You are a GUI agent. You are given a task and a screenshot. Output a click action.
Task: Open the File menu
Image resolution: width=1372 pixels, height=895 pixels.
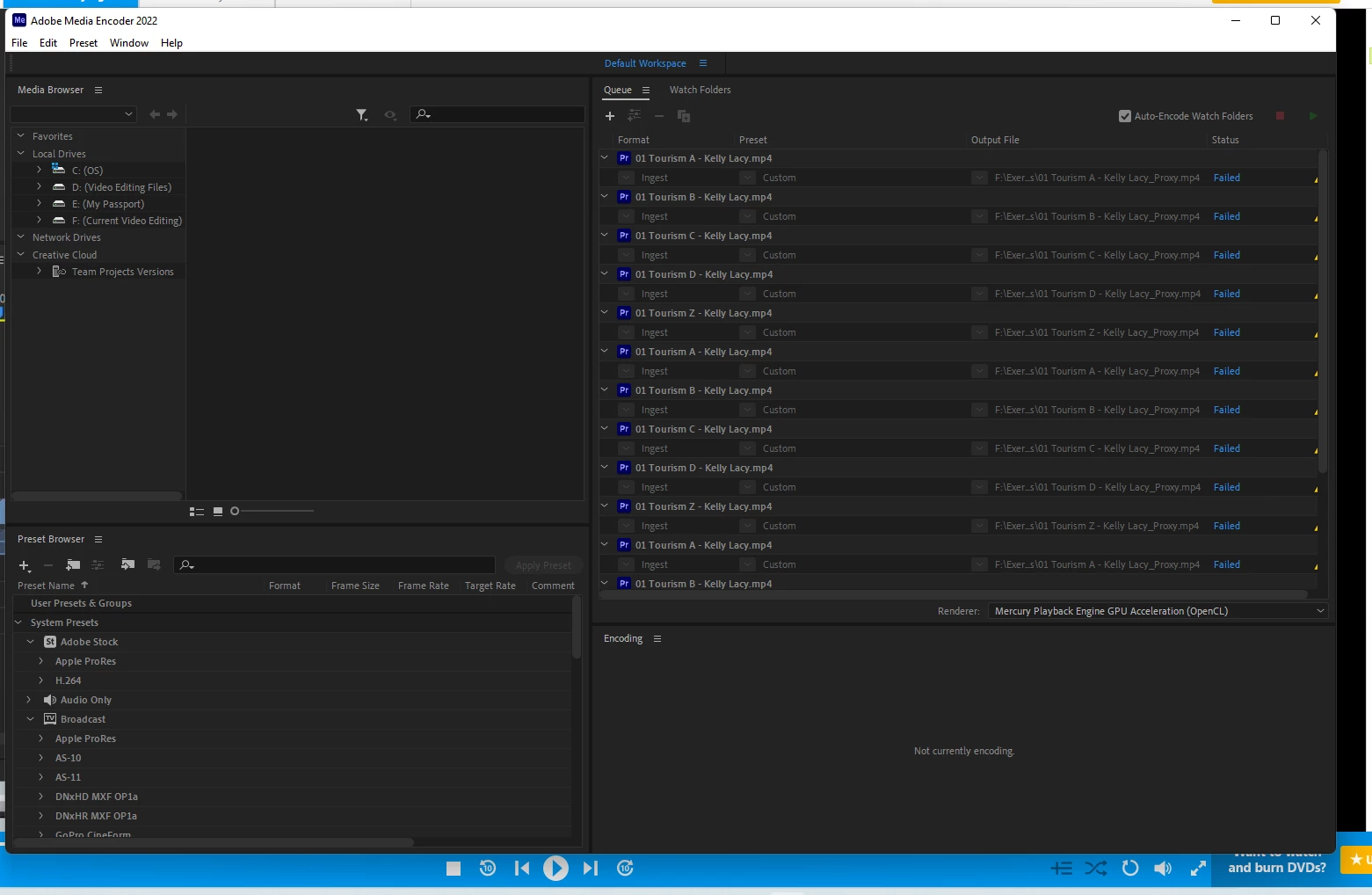point(19,43)
